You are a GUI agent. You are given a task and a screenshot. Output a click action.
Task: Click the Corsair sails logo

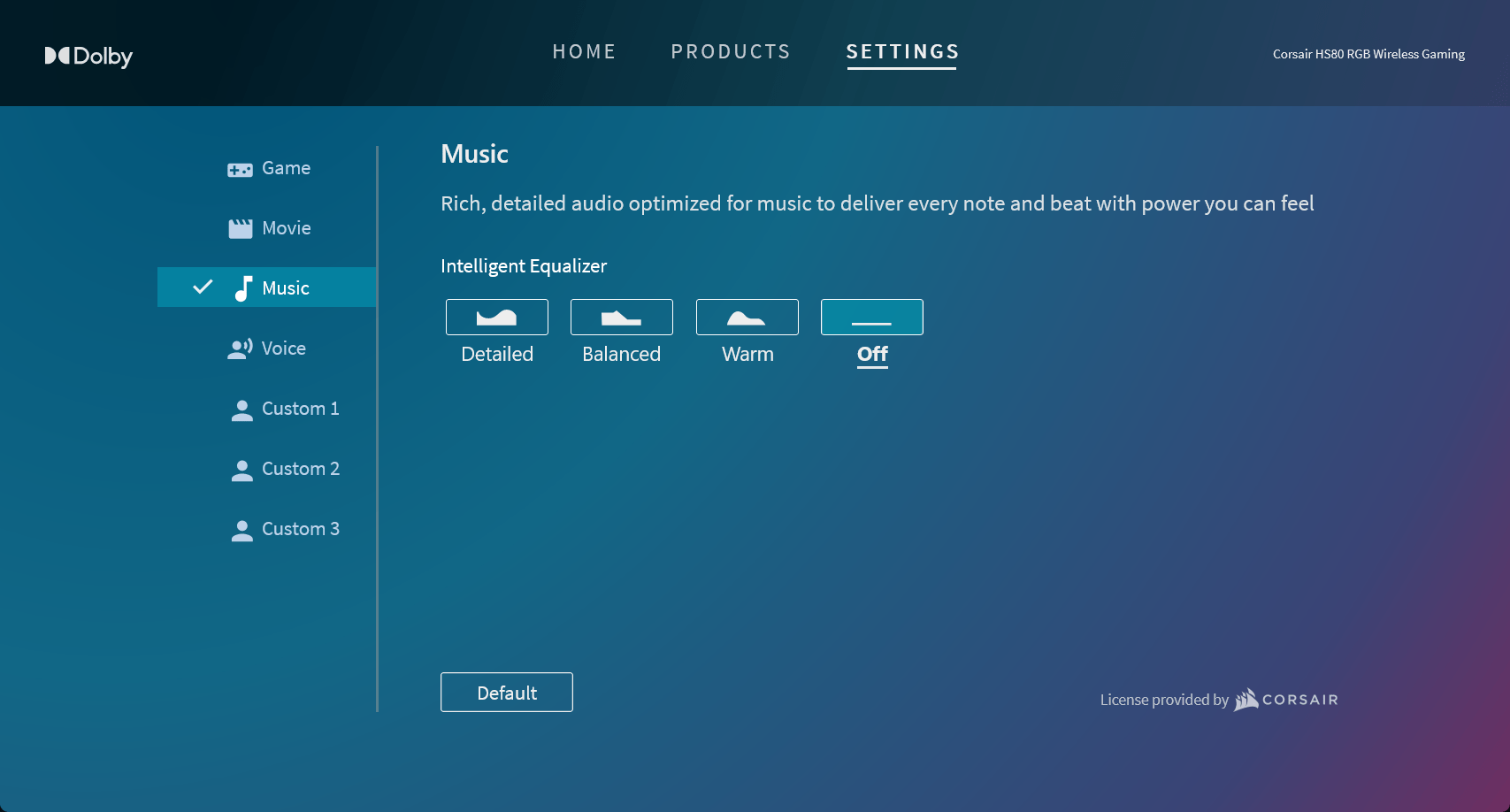(x=1246, y=700)
